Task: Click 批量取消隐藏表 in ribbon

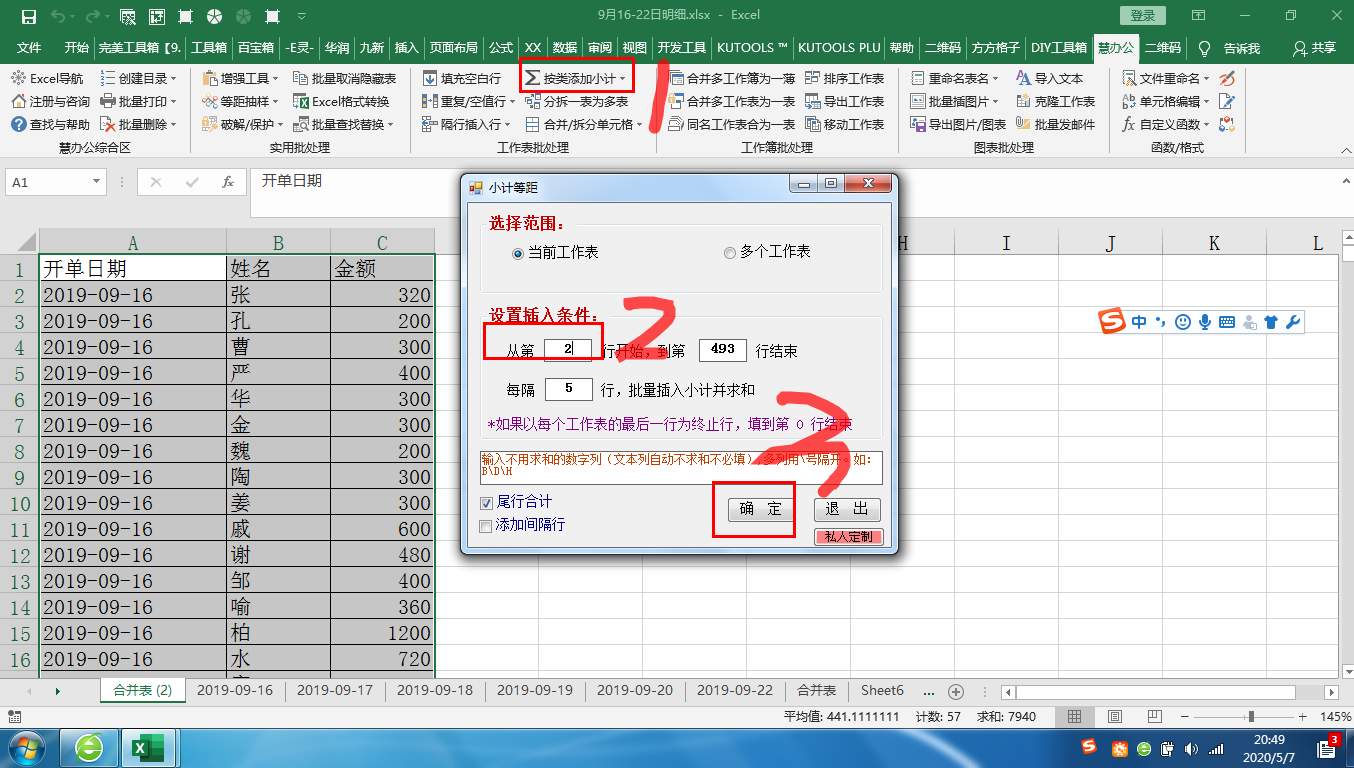Action: click(x=344, y=78)
